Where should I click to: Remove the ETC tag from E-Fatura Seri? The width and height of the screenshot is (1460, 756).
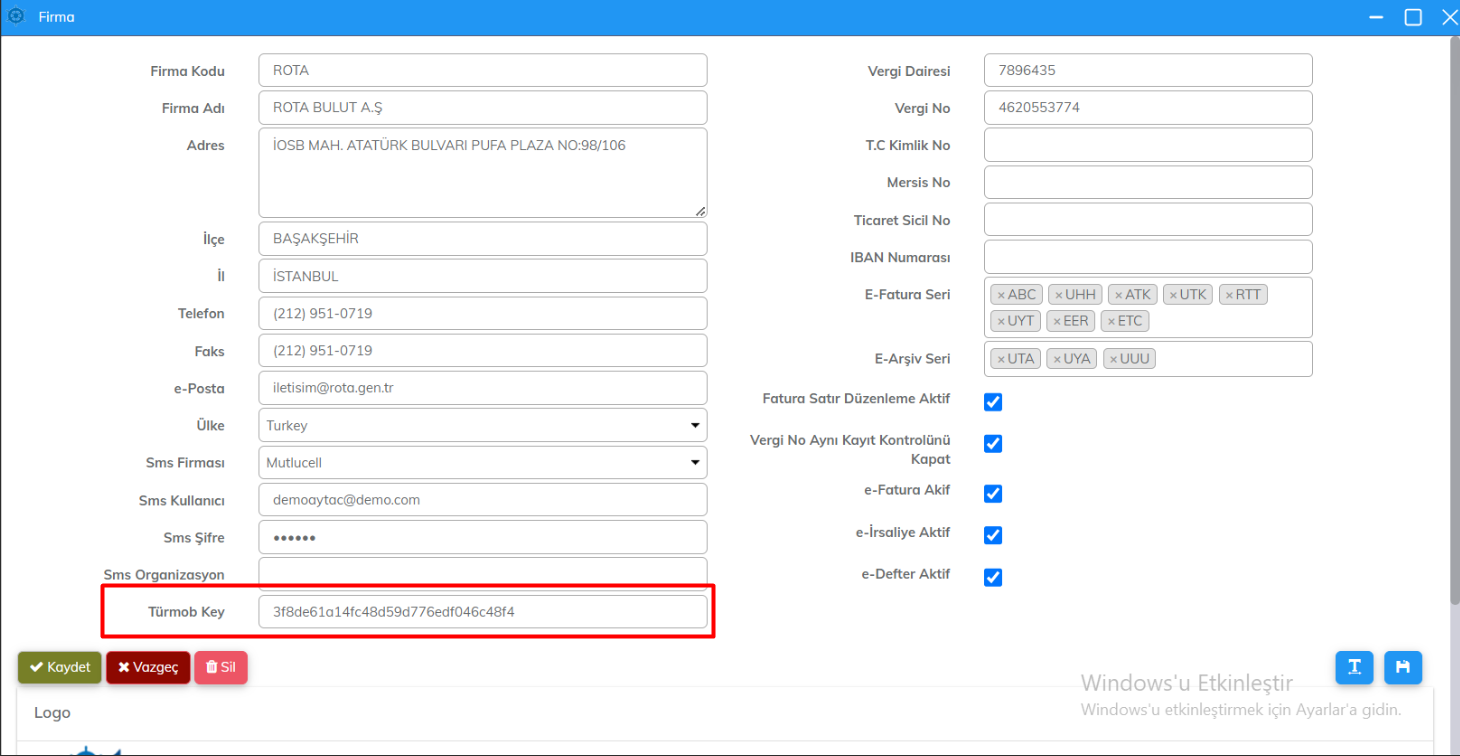point(1111,322)
